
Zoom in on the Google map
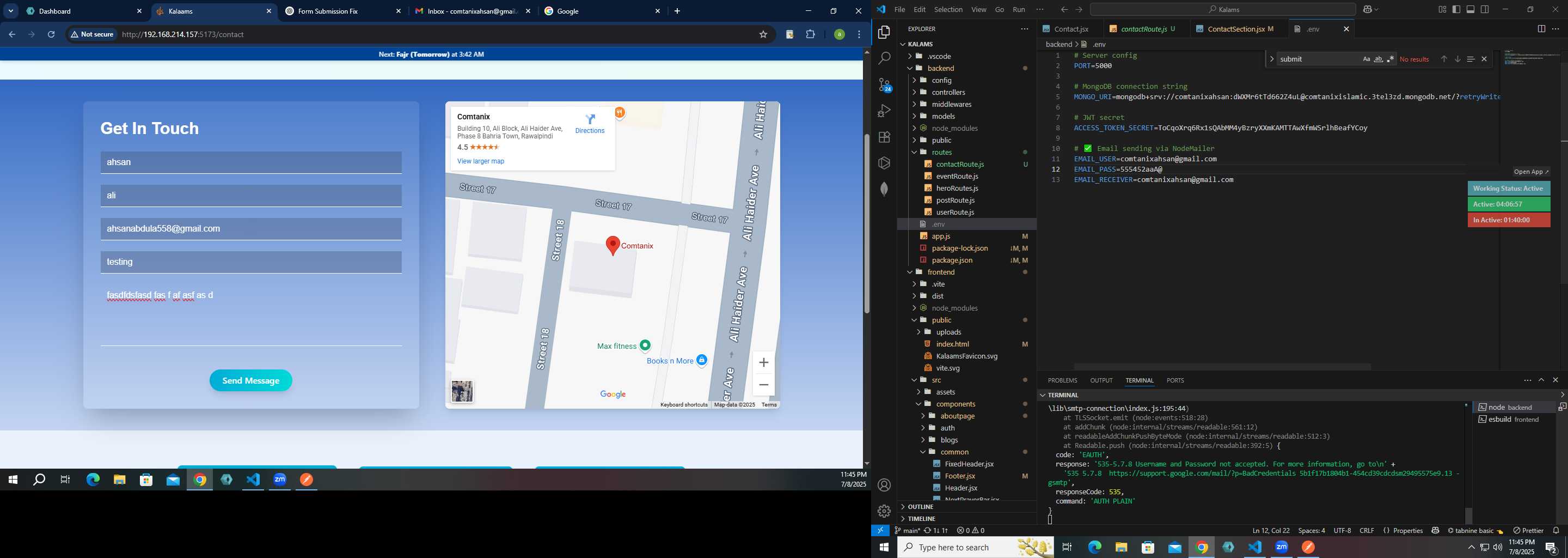click(x=763, y=362)
